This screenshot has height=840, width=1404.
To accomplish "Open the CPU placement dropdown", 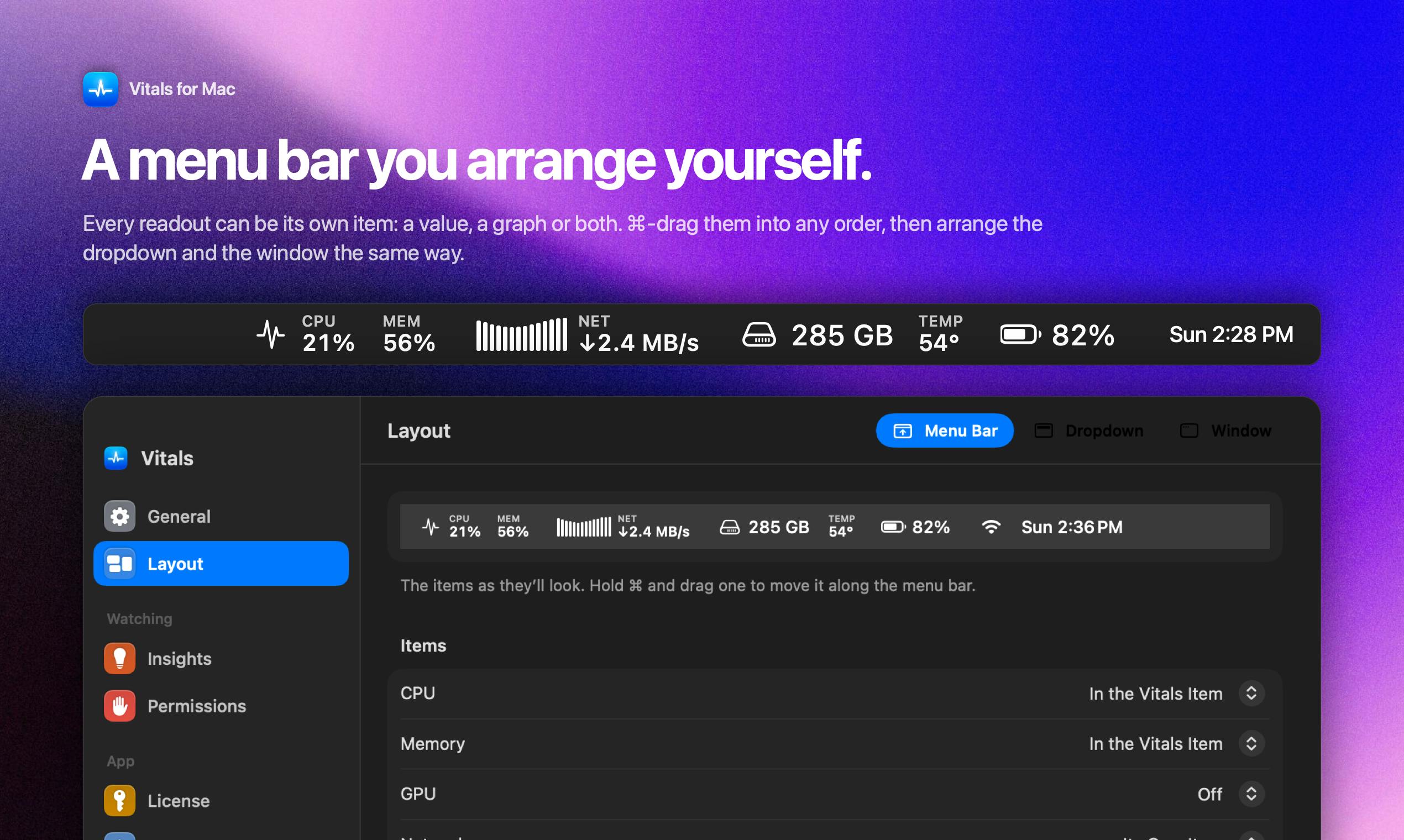I will point(1251,694).
